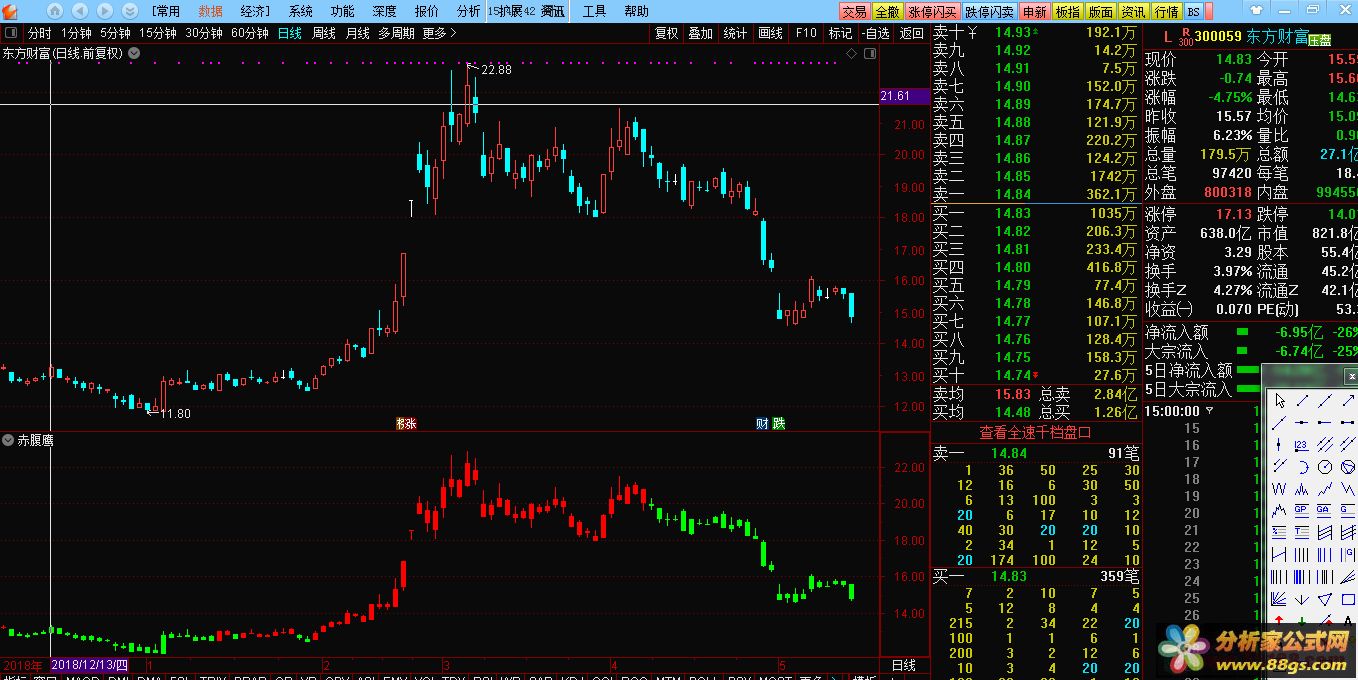The width and height of the screenshot is (1358, 680).
Task: Choose the rectangle drawing tool
Action: [x=1348, y=599]
